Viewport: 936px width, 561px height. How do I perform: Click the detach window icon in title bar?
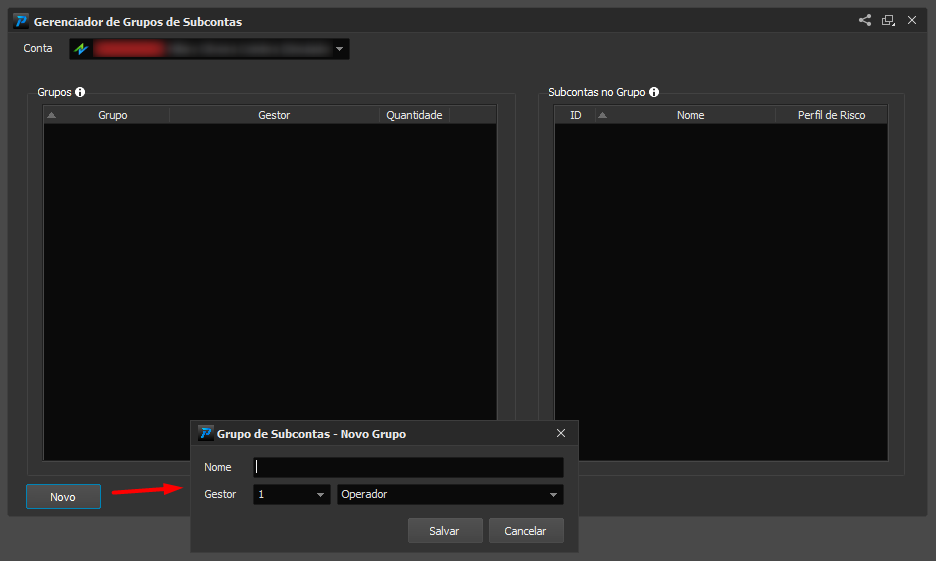click(x=888, y=20)
